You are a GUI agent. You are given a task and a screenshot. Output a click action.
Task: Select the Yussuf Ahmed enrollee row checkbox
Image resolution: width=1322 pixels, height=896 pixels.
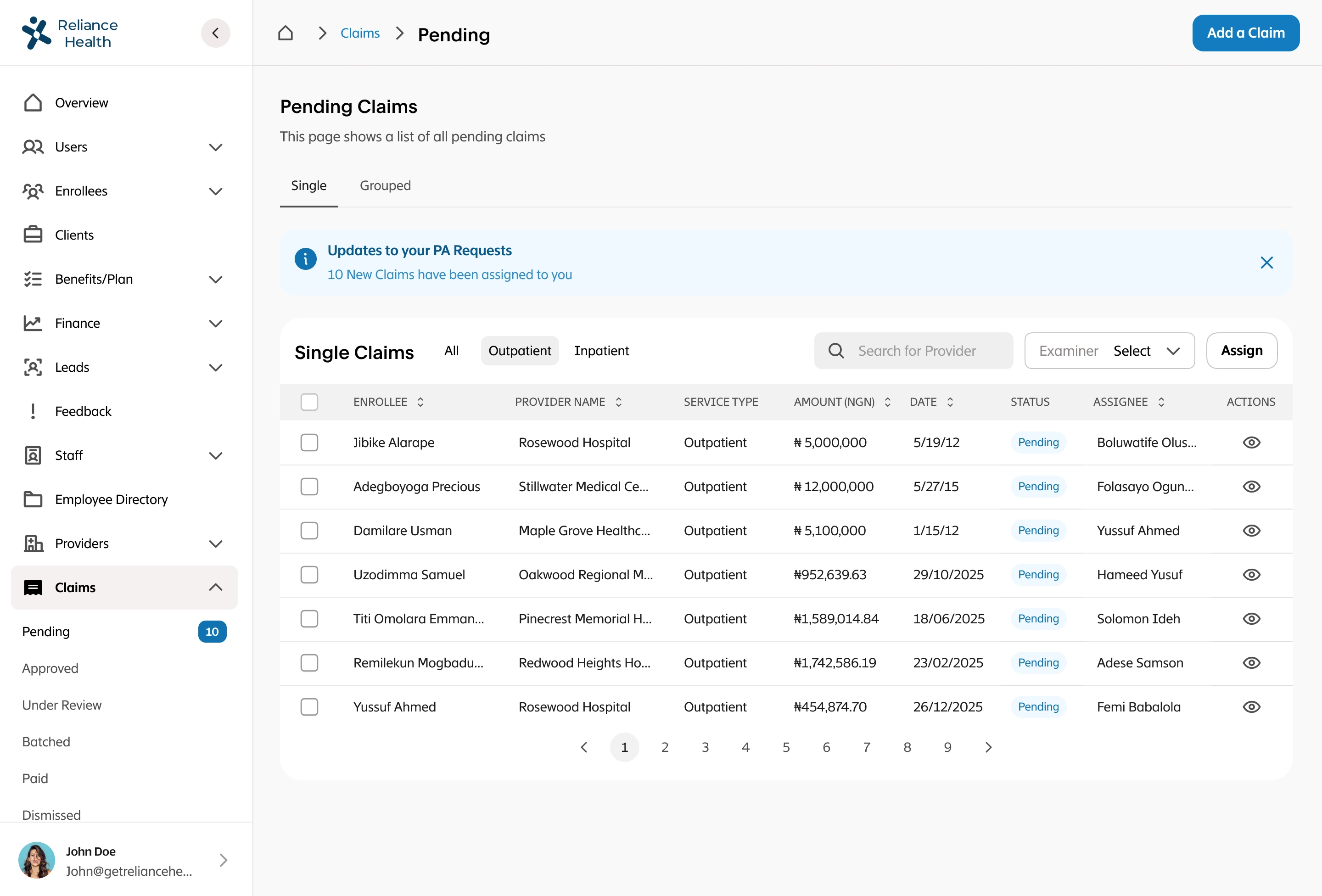pos(309,707)
